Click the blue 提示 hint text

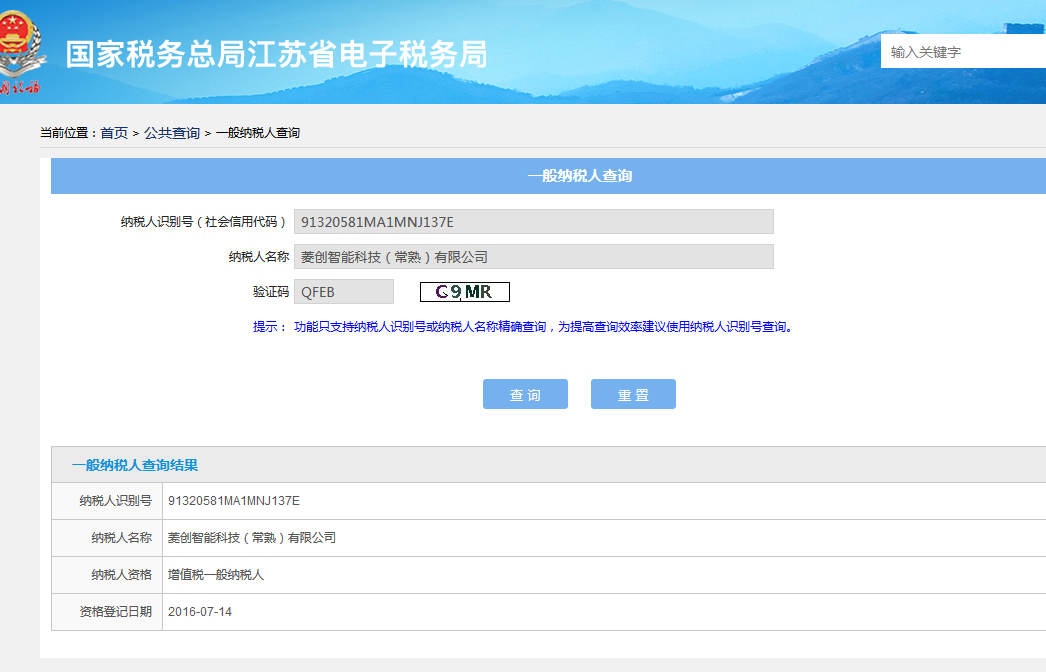point(523,327)
